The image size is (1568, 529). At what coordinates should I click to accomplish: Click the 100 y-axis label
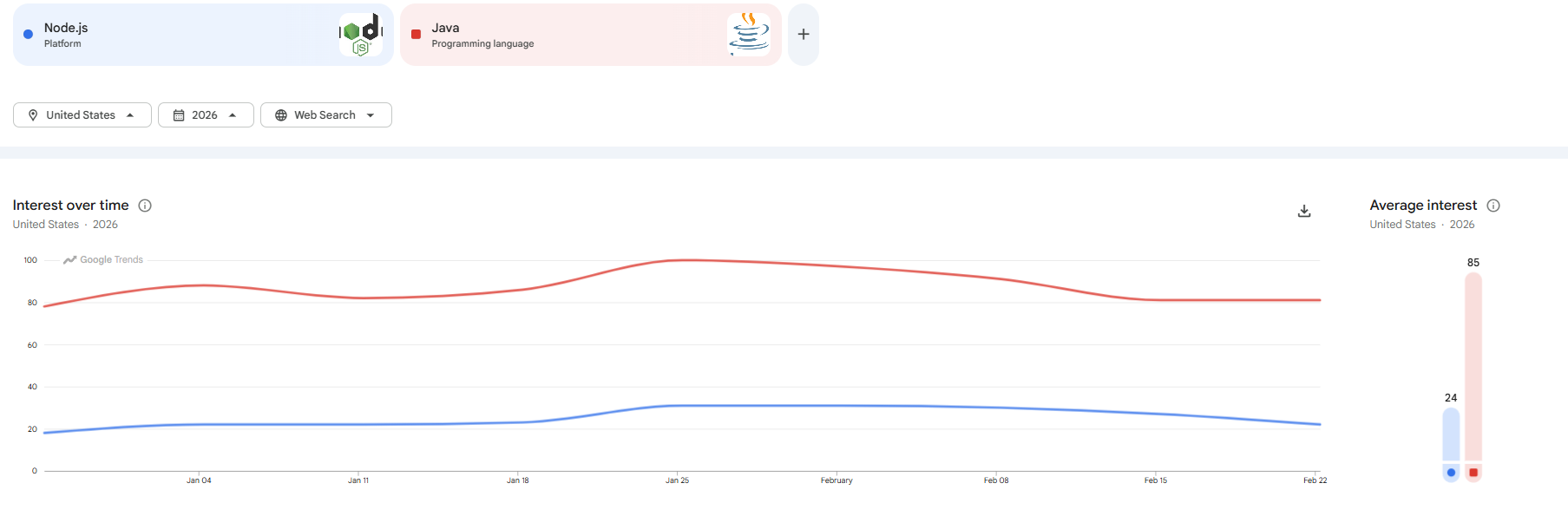tap(30, 260)
